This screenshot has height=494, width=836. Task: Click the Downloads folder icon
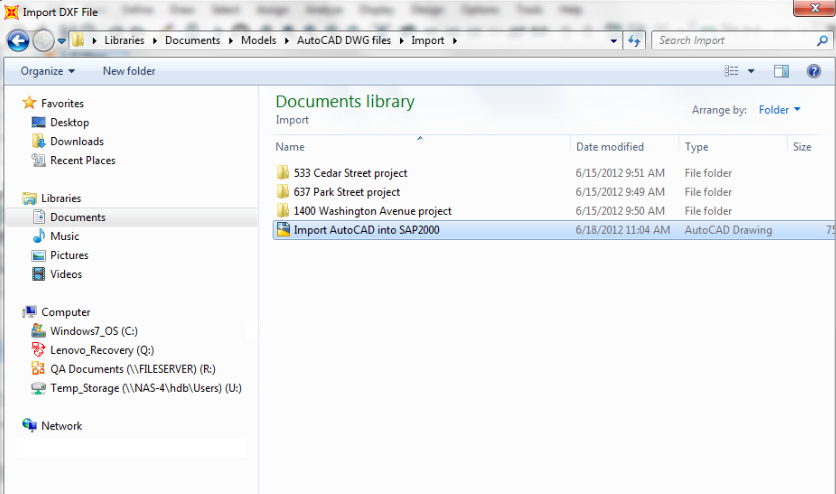click(38, 141)
